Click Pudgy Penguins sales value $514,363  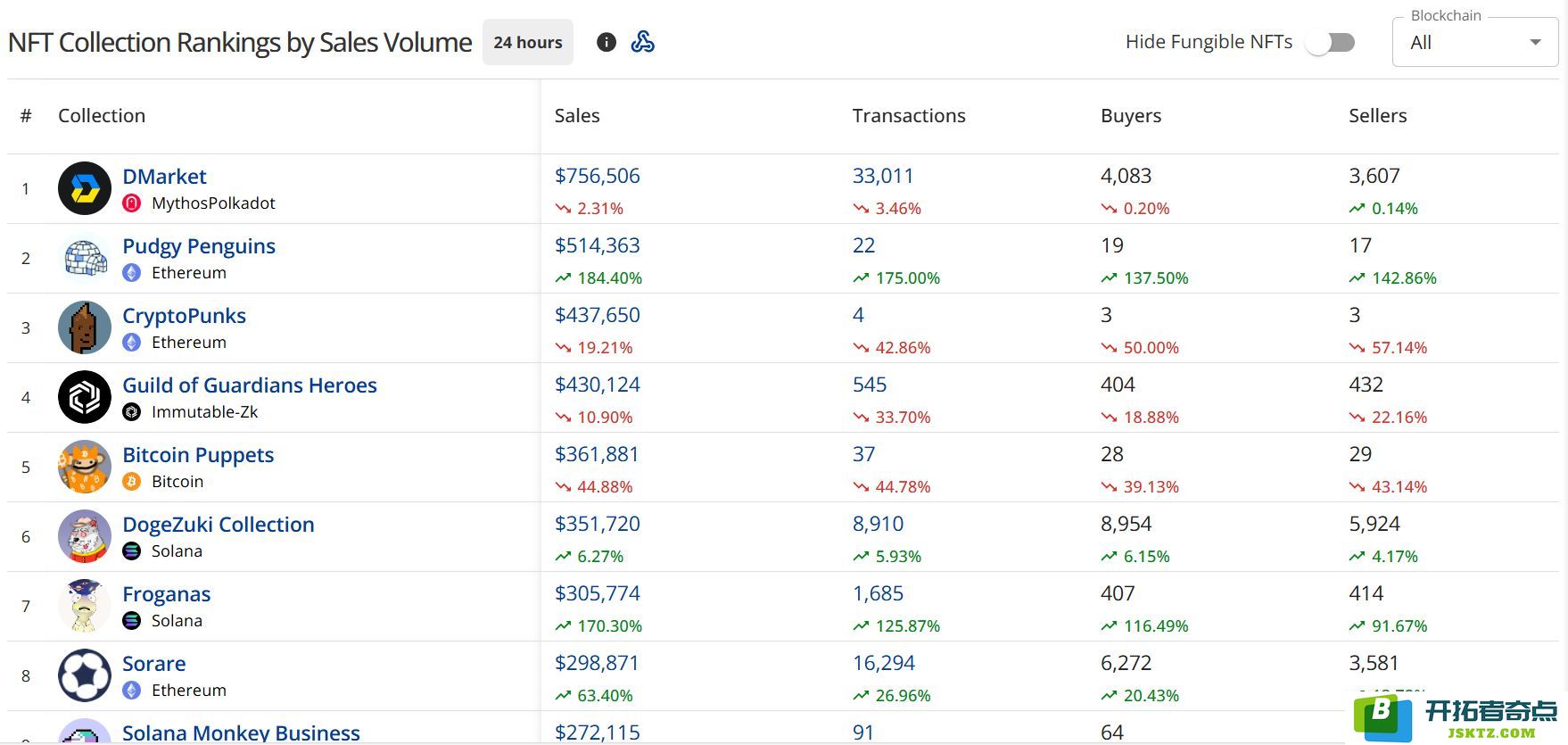coord(598,245)
